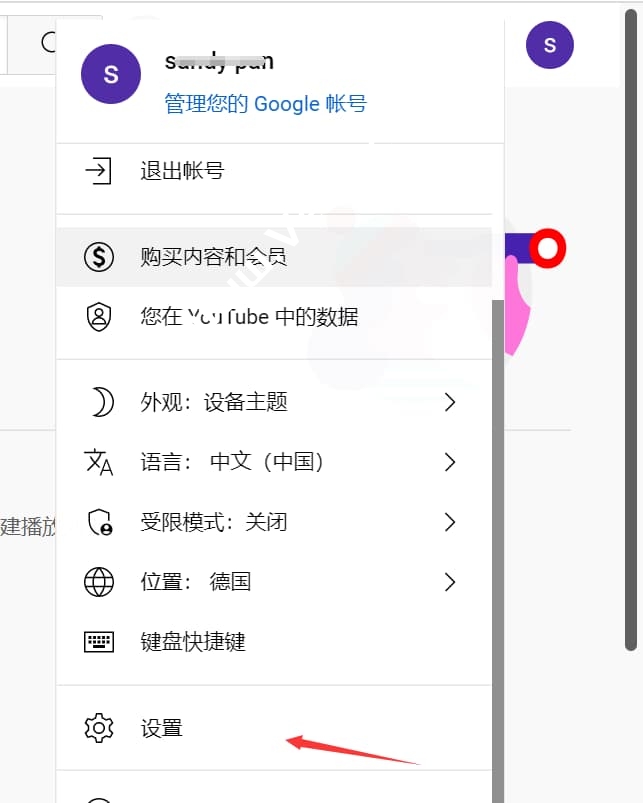Open 购买内容和会员 menu item
Viewport: 643px width, 803px height.
pyautogui.click(x=274, y=257)
